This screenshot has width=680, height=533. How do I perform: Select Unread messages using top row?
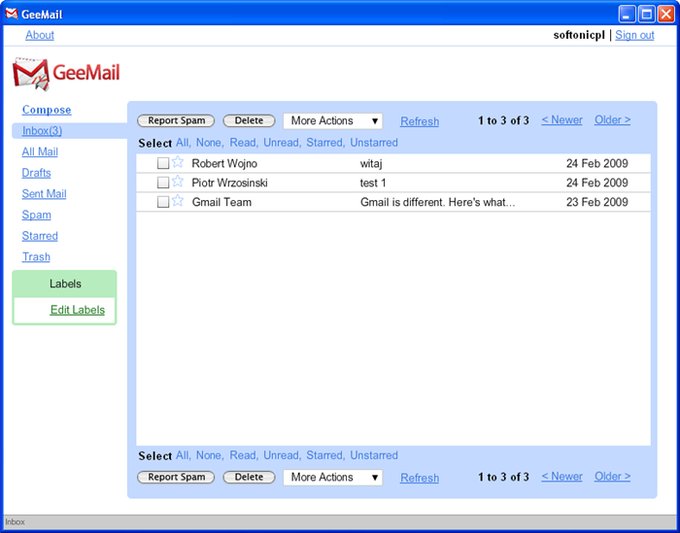282,143
